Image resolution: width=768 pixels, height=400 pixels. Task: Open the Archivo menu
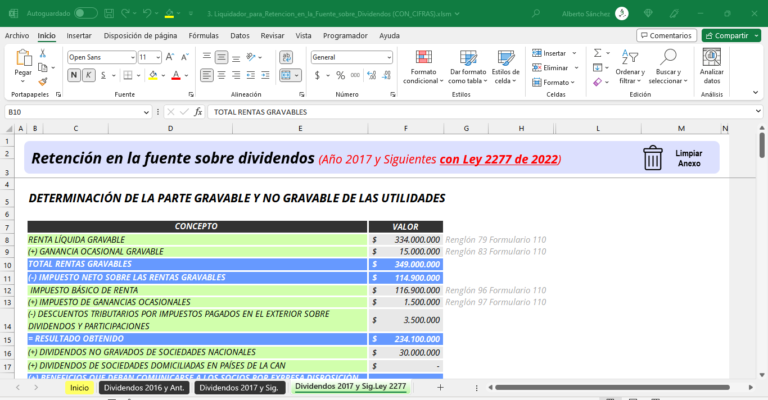click(17, 36)
